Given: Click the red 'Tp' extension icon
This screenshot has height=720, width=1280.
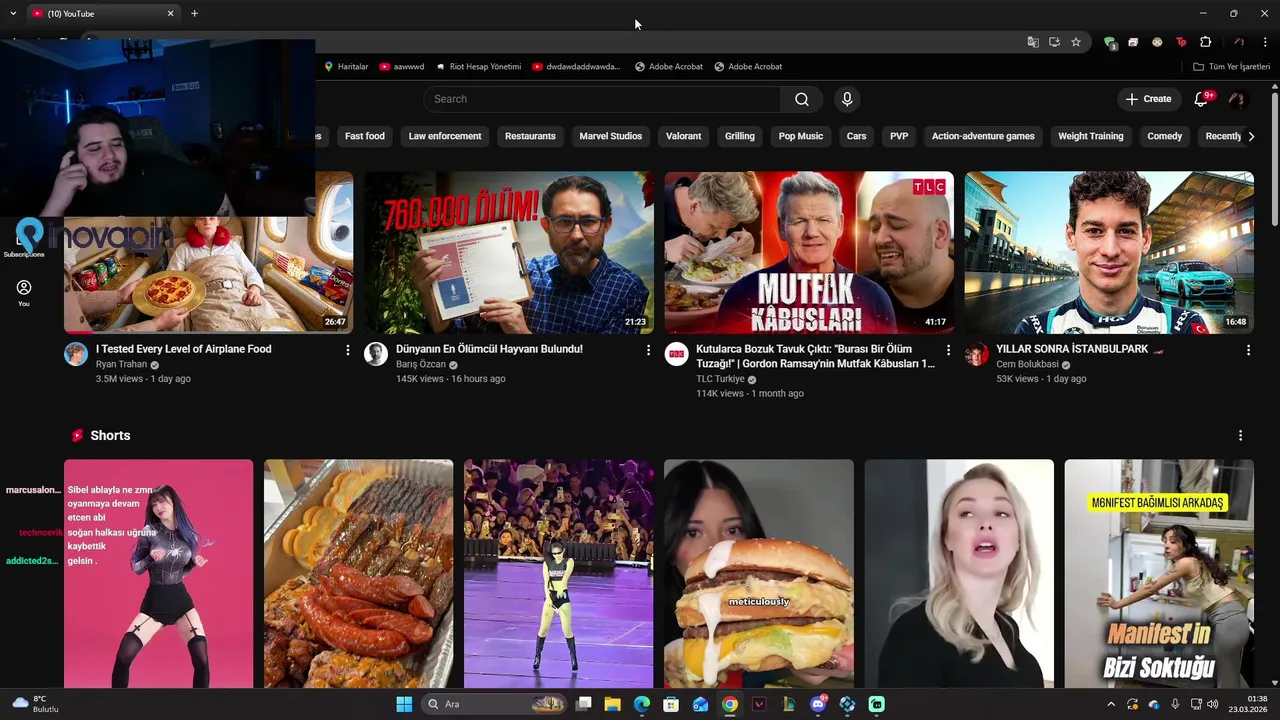Looking at the screenshot, I should click(x=1181, y=42).
